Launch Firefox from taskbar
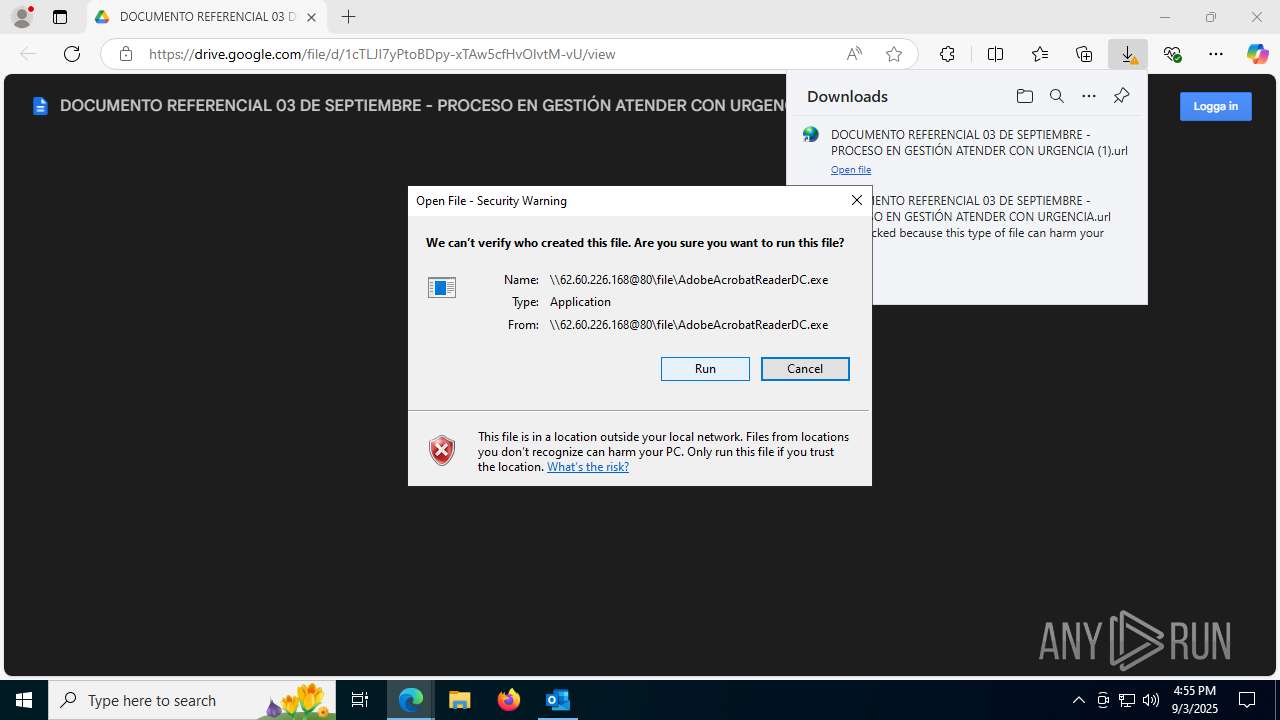Viewport: 1280px width, 720px height. pos(509,700)
